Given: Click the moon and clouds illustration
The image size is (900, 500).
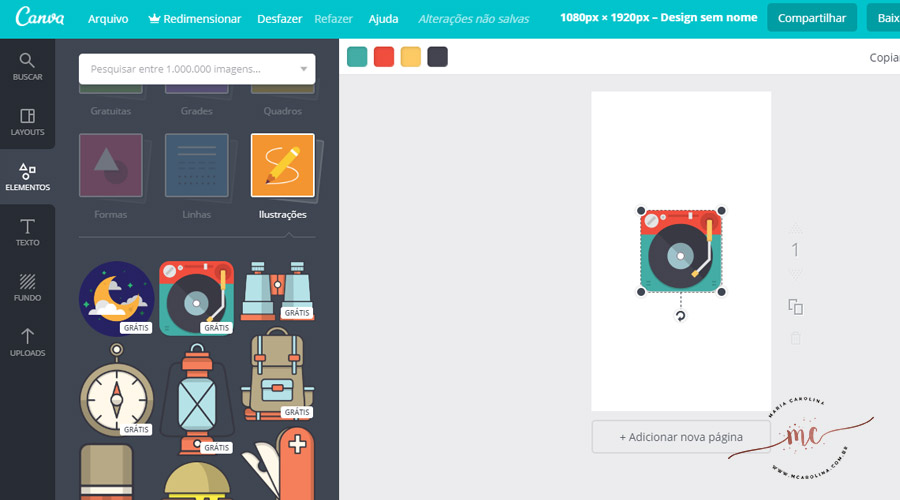Looking at the screenshot, I should click(115, 297).
